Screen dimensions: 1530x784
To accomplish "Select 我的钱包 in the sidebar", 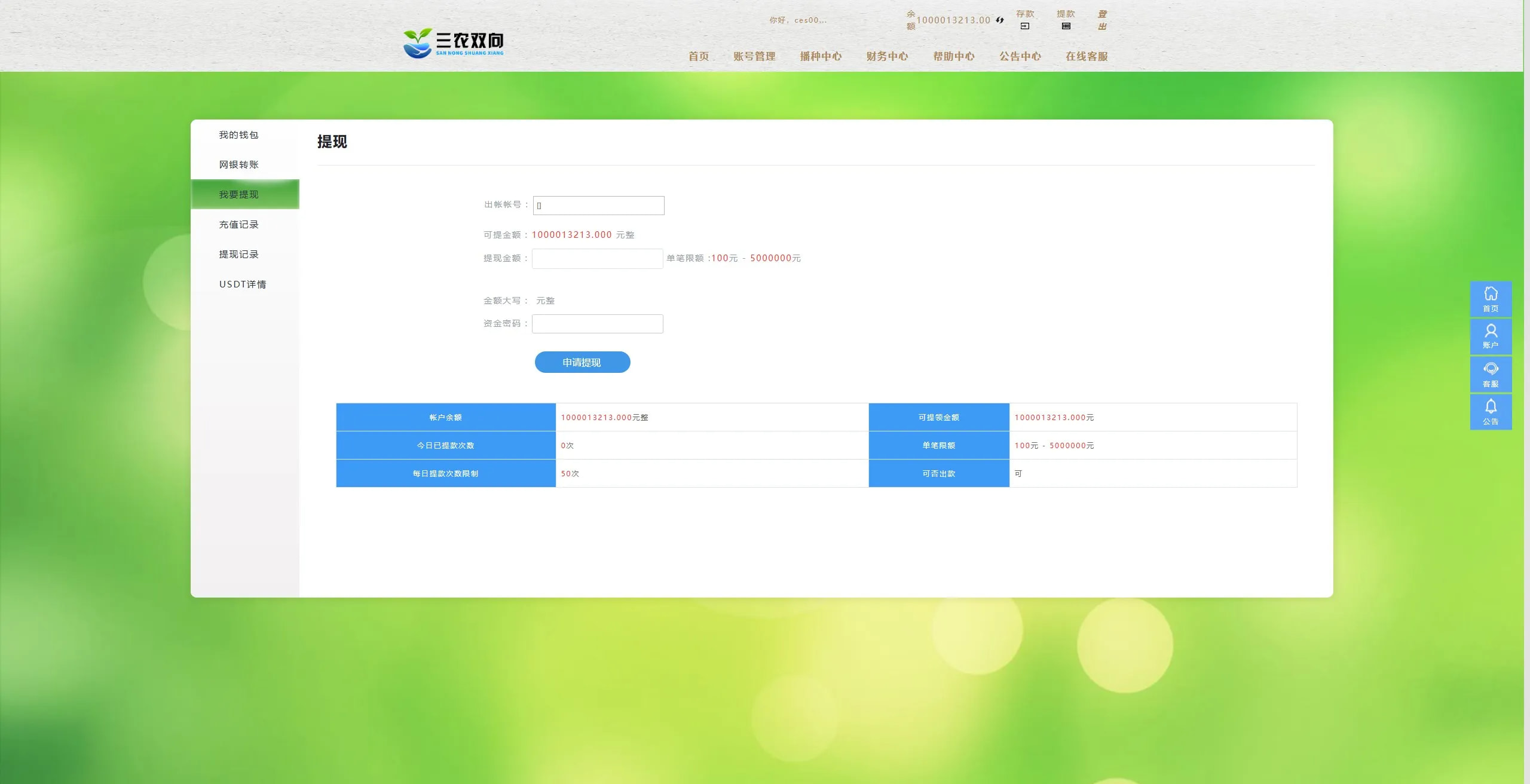I will pyautogui.click(x=244, y=134).
